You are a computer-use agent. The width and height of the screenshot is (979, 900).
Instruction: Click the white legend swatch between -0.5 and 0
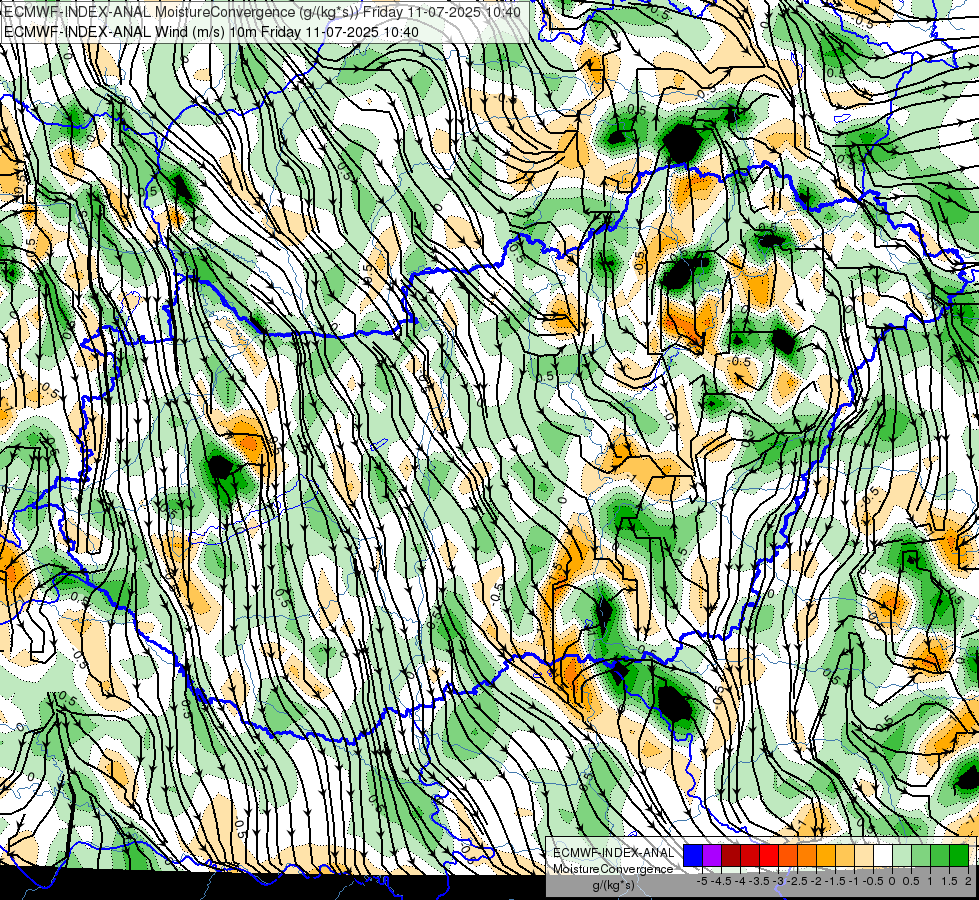(883, 856)
